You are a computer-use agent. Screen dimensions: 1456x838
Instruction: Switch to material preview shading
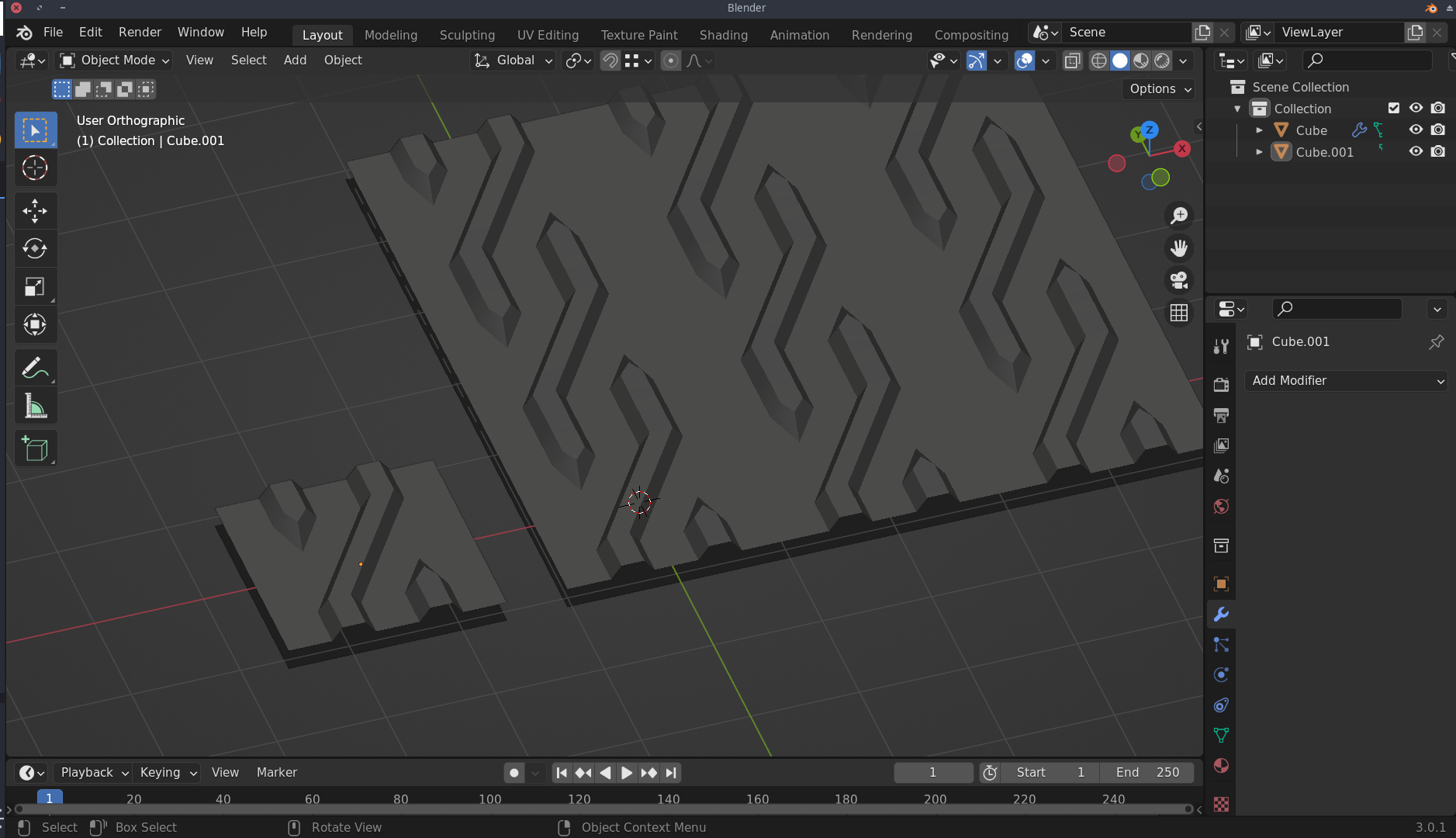pos(1141,61)
